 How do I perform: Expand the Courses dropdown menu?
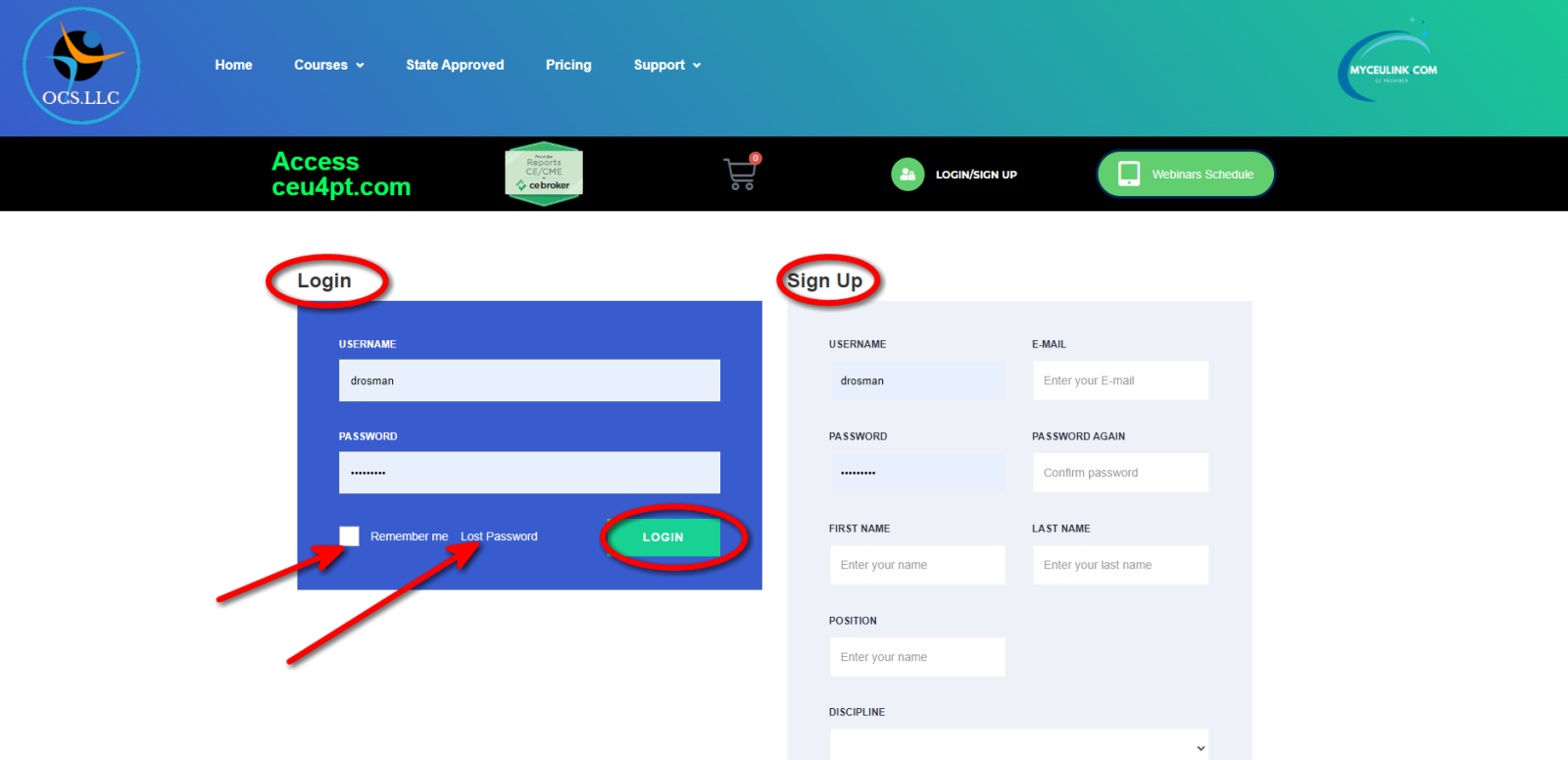pyautogui.click(x=329, y=65)
